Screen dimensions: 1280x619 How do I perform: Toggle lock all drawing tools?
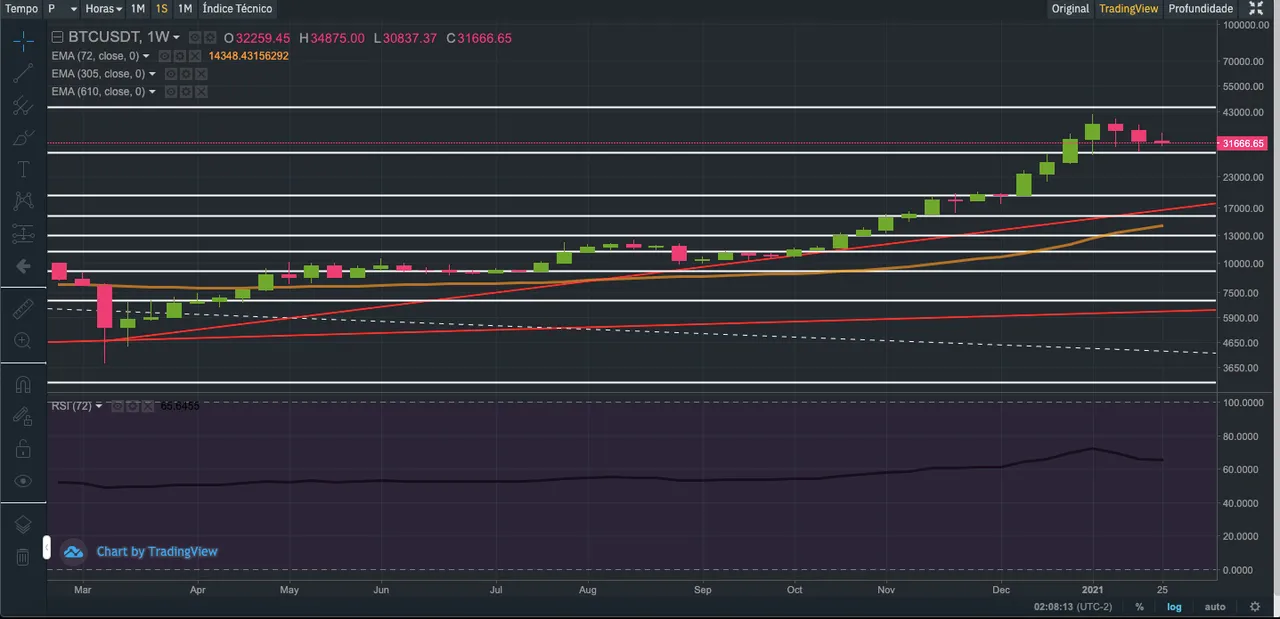click(x=23, y=449)
